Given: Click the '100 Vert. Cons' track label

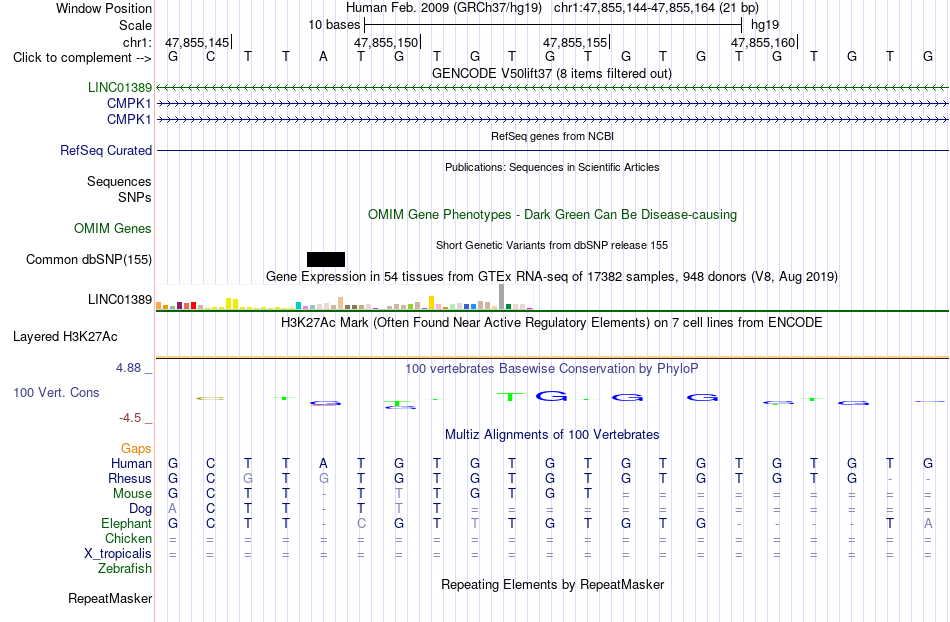Looking at the screenshot, I should (x=56, y=392).
